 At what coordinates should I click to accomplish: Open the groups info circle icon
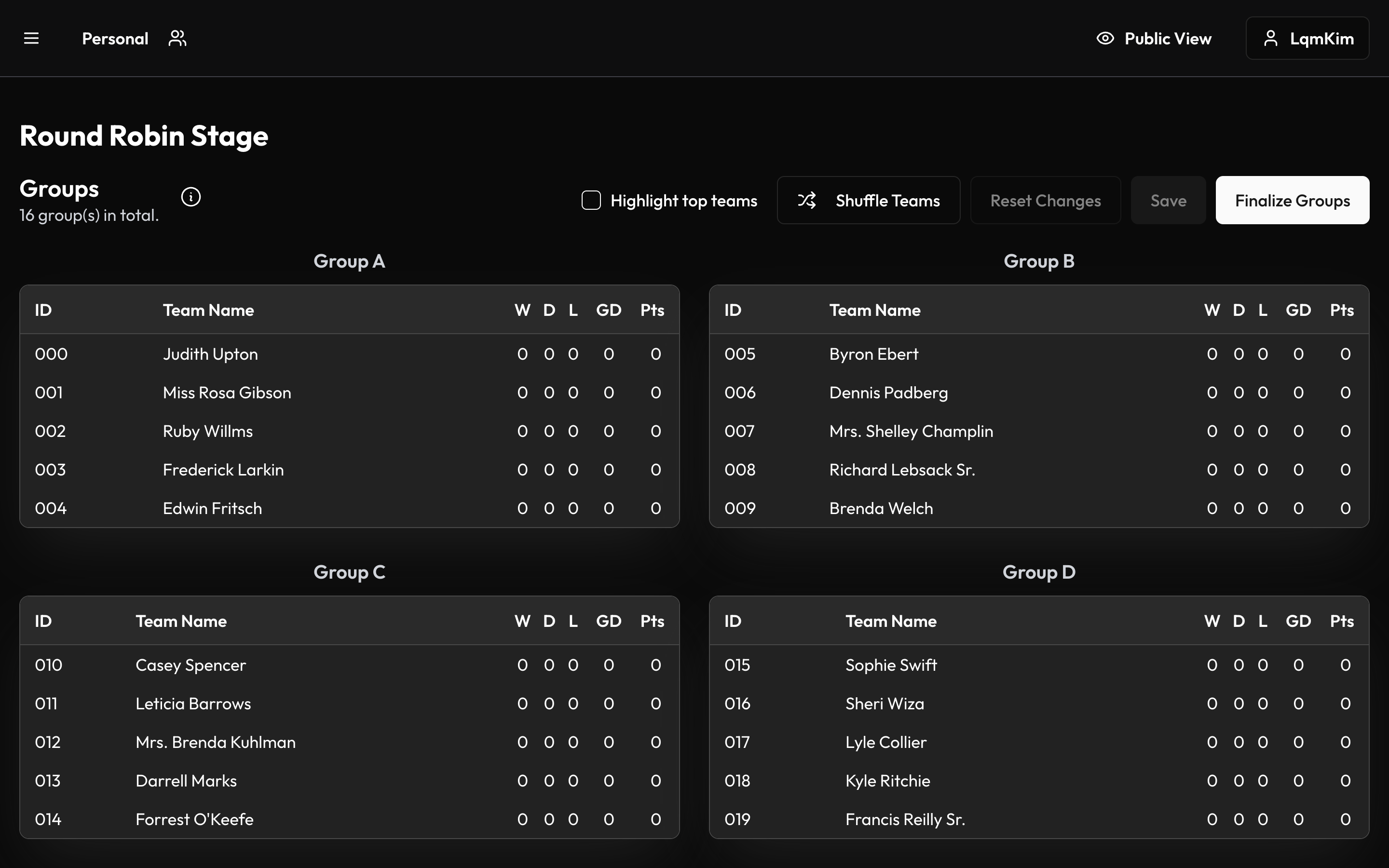pos(191,197)
